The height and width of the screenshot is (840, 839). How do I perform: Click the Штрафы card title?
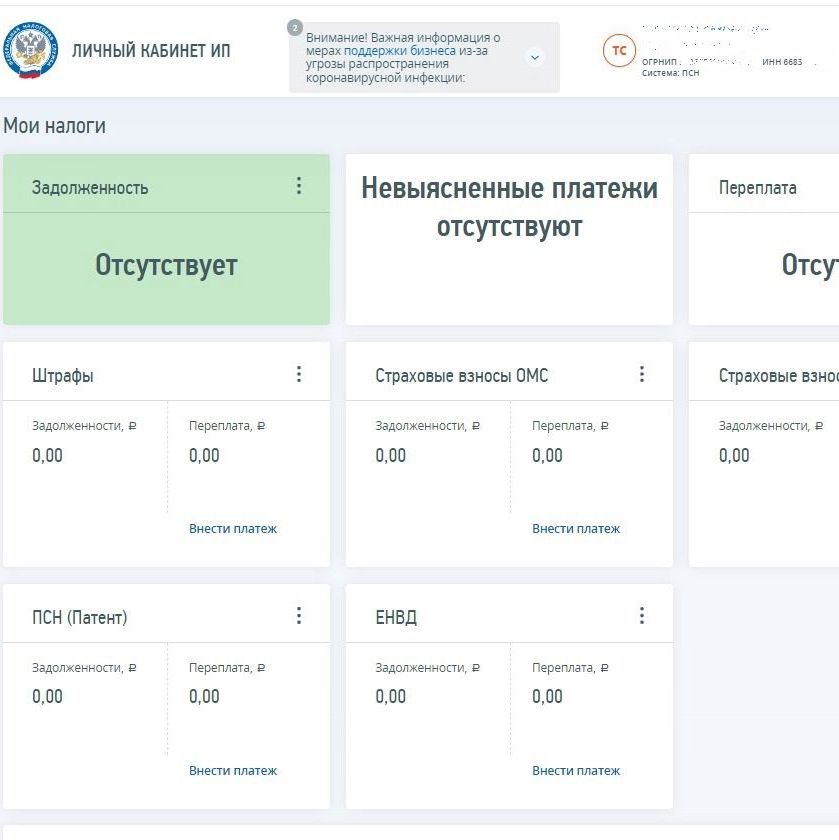63,376
